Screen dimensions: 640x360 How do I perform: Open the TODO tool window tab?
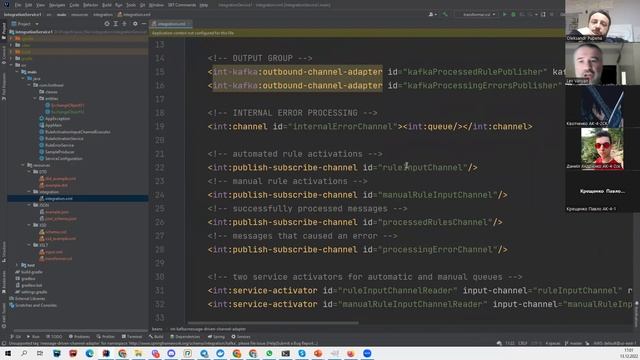(54, 337)
